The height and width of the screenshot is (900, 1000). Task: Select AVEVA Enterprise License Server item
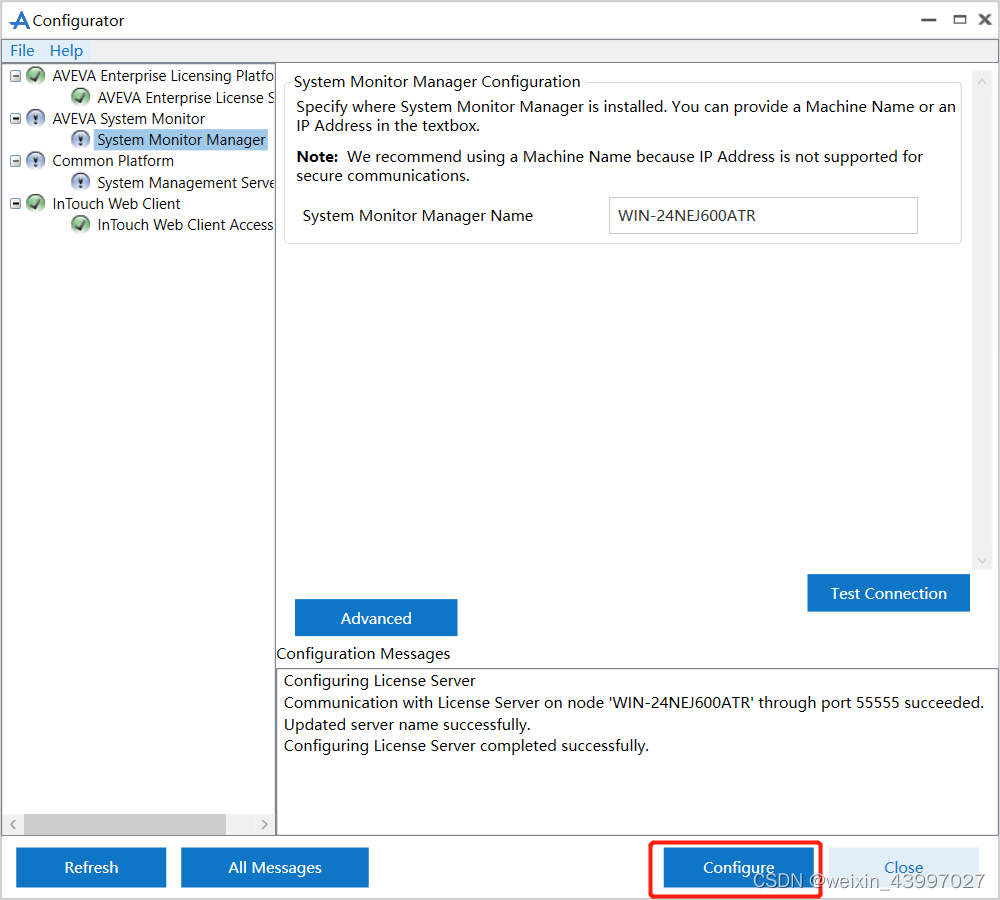185,98
